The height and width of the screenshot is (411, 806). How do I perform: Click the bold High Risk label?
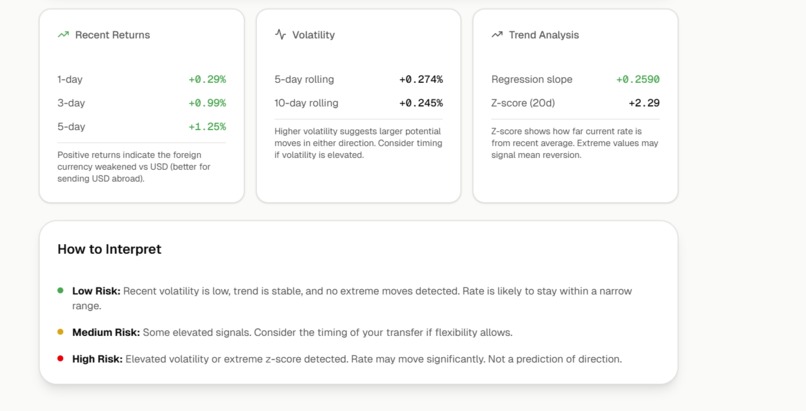97,359
